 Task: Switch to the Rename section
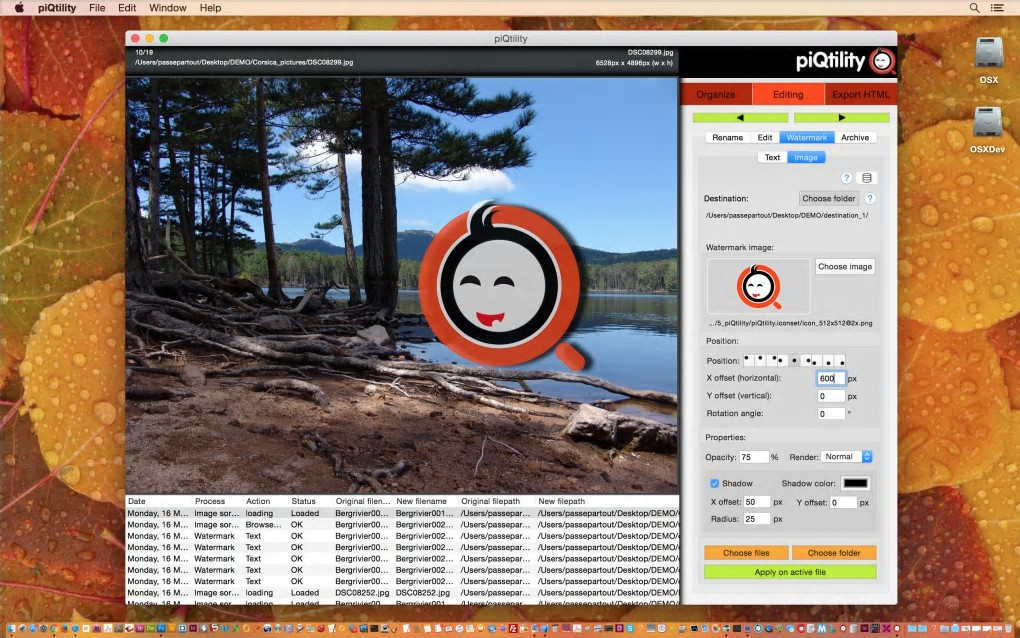click(x=727, y=137)
